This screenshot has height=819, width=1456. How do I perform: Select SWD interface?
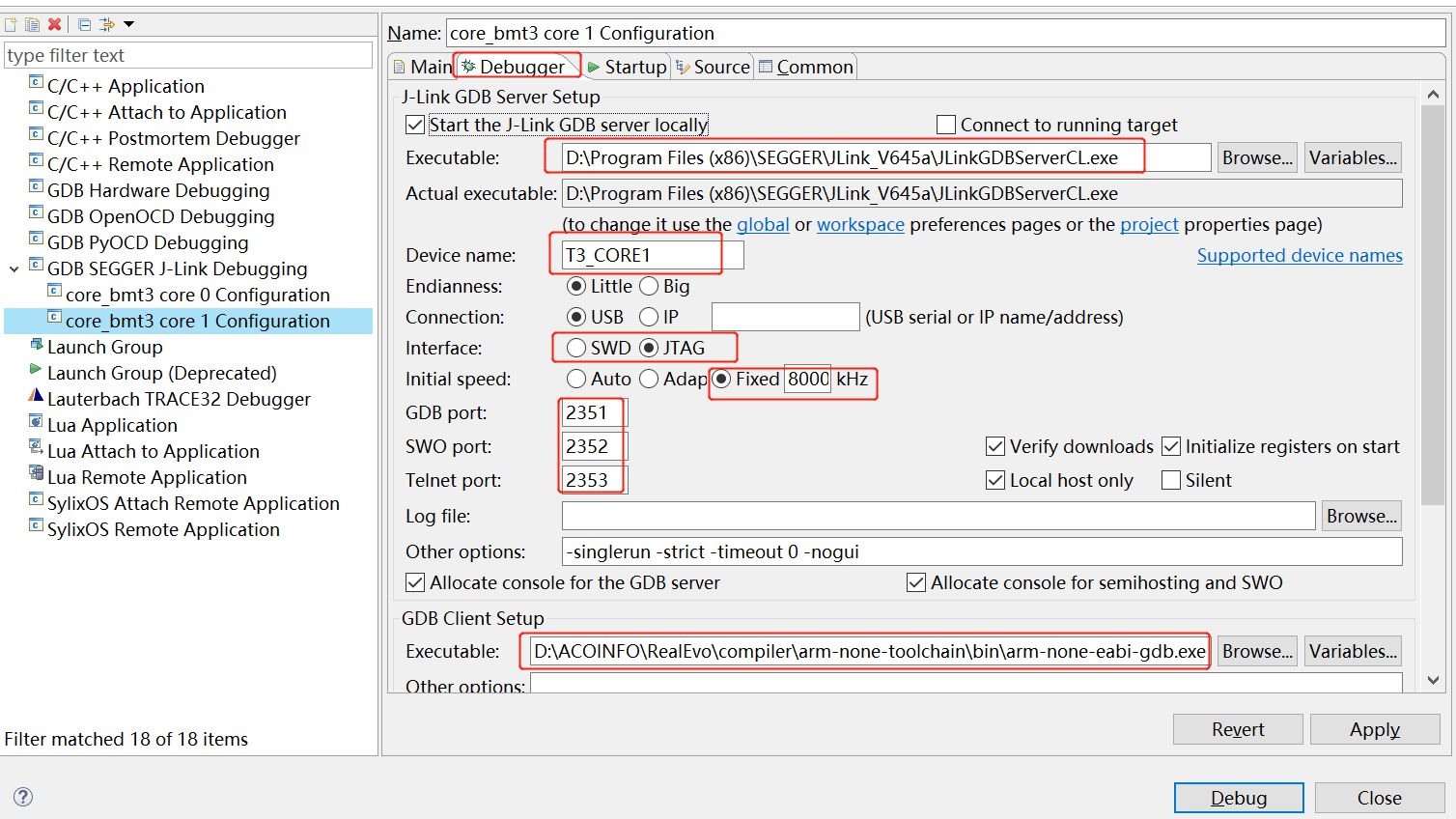tap(576, 348)
